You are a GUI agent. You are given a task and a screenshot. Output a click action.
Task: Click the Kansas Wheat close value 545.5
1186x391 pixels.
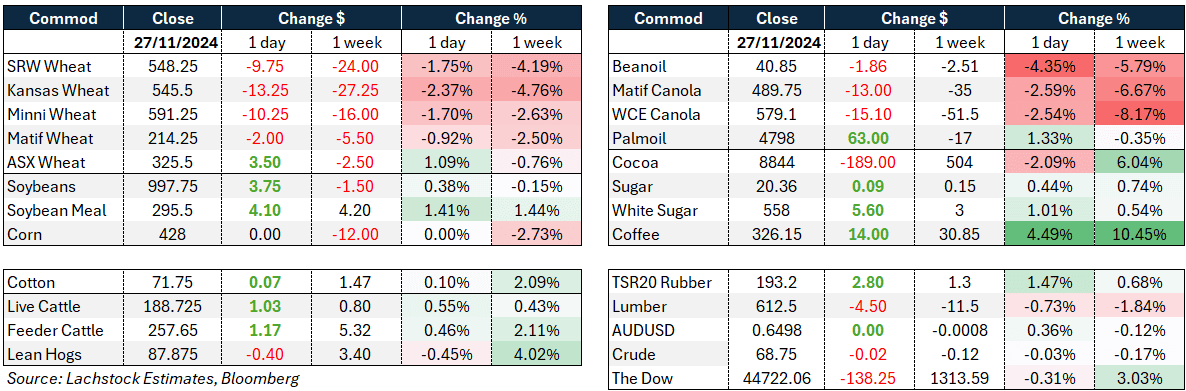172,91
